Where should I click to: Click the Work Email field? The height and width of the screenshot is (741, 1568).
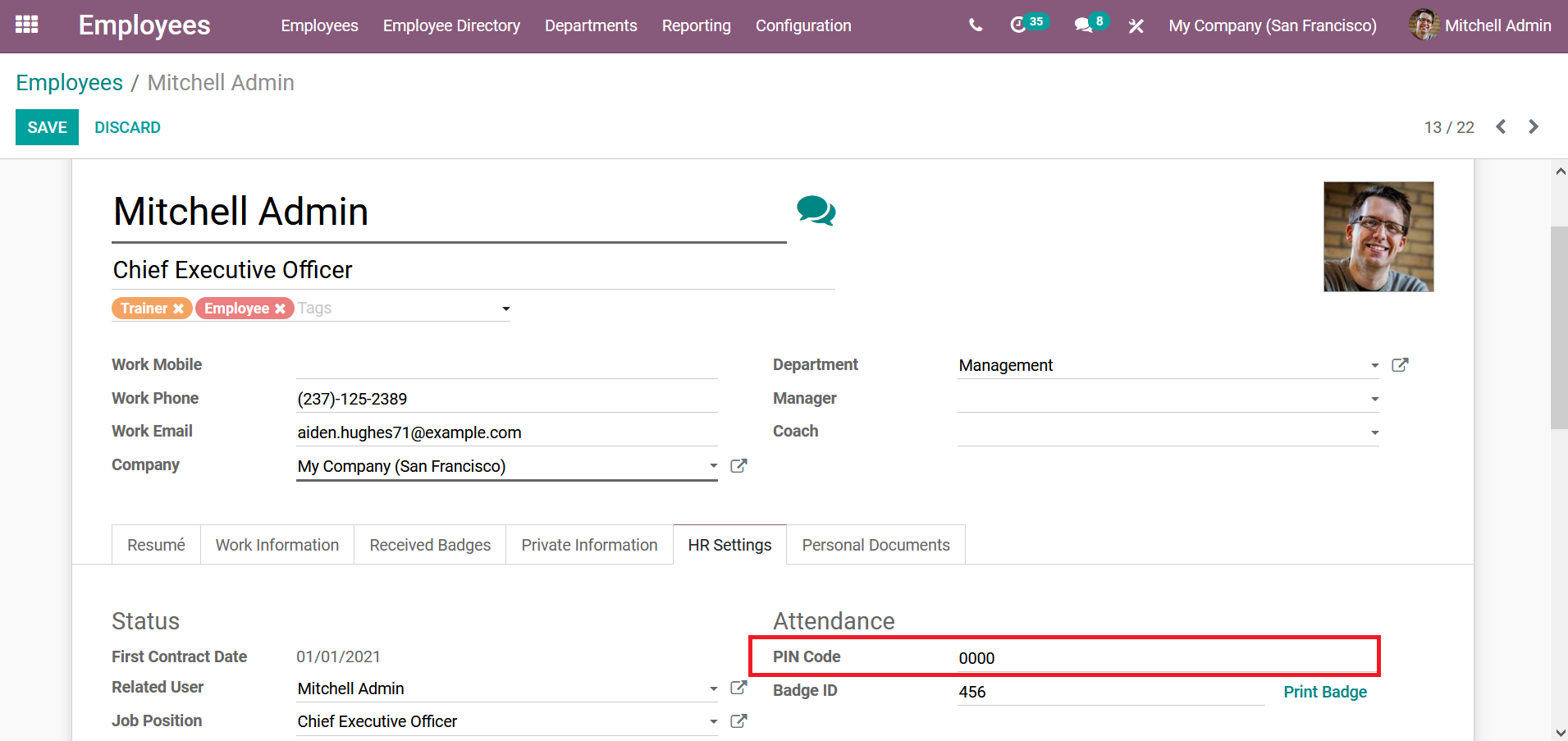(507, 432)
